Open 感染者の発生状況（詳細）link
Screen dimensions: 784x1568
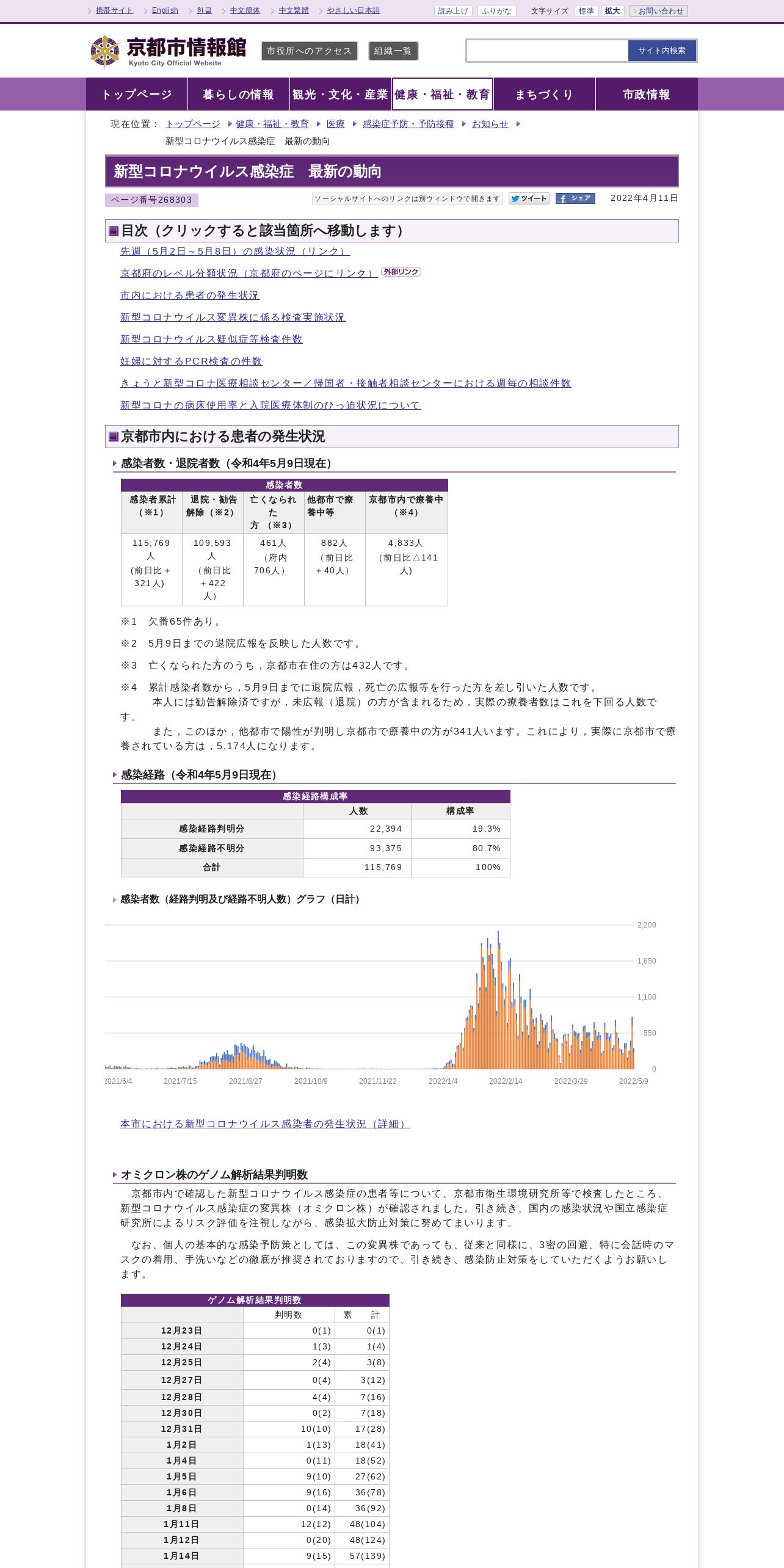click(x=265, y=1124)
